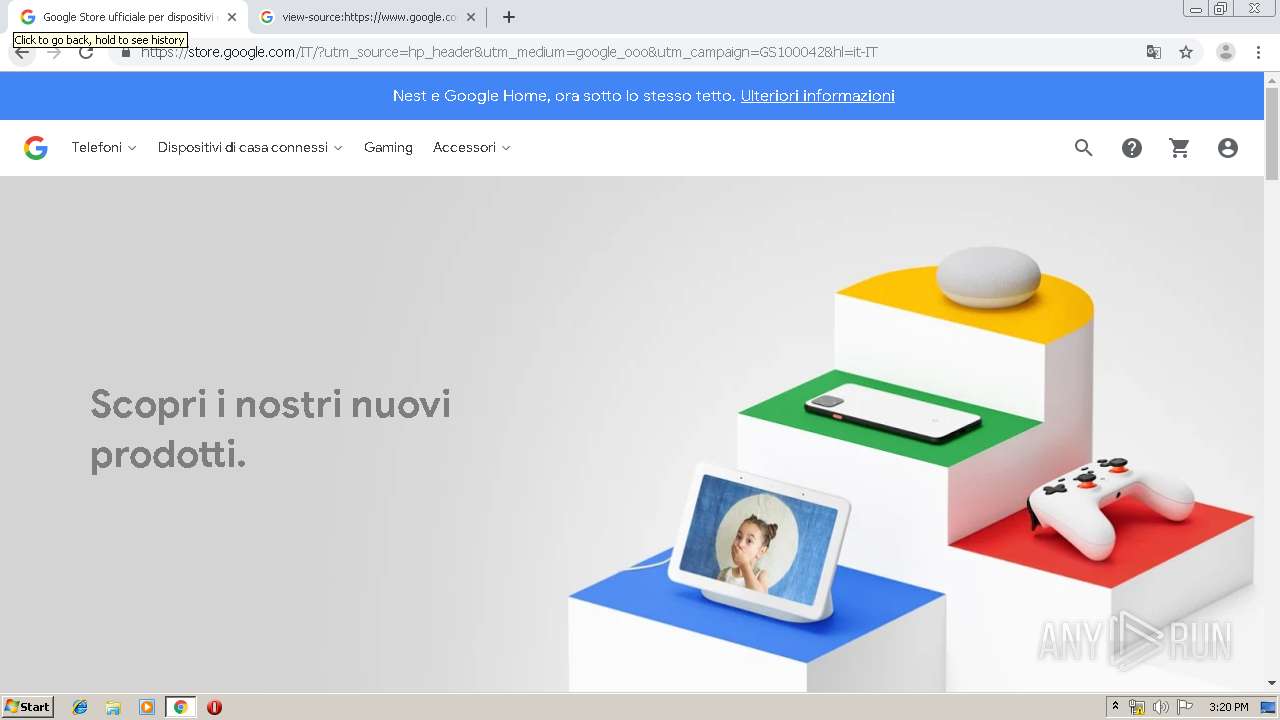Viewport: 1280px width, 720px height.
Task: Open the account profile icon in store header
Action: tap(1228, 148)
